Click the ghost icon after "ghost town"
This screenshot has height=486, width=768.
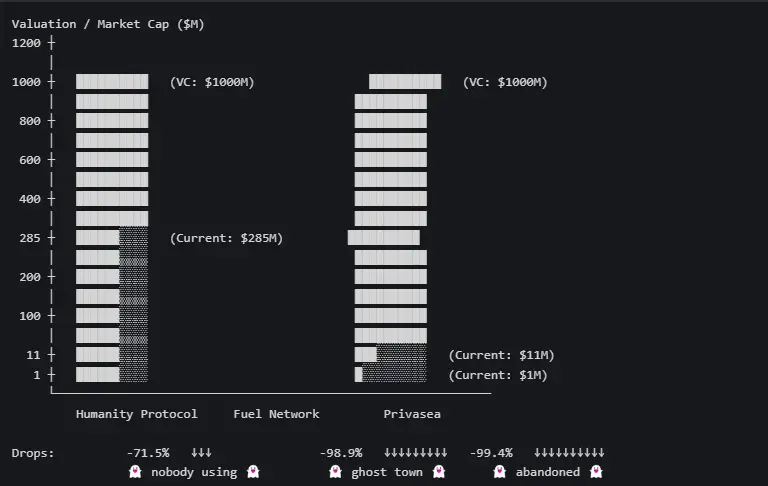click(438, 472)
